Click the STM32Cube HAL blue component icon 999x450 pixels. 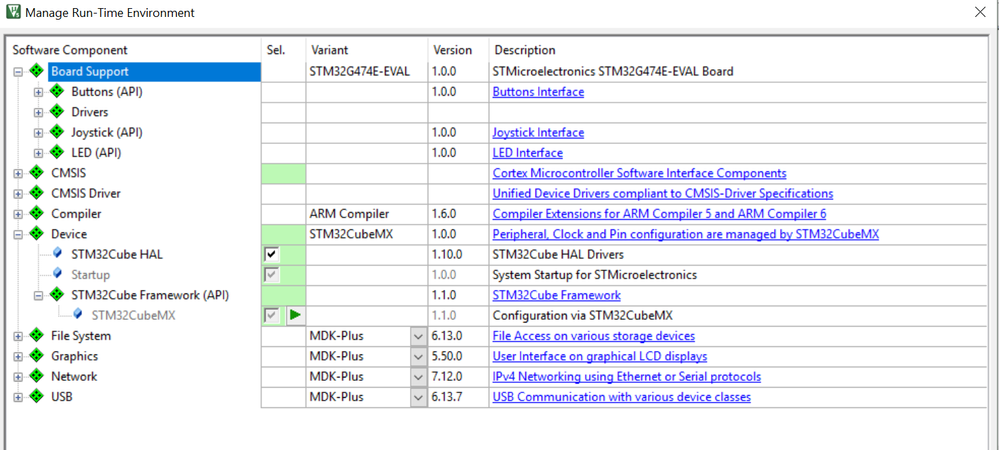click(57, 254)
